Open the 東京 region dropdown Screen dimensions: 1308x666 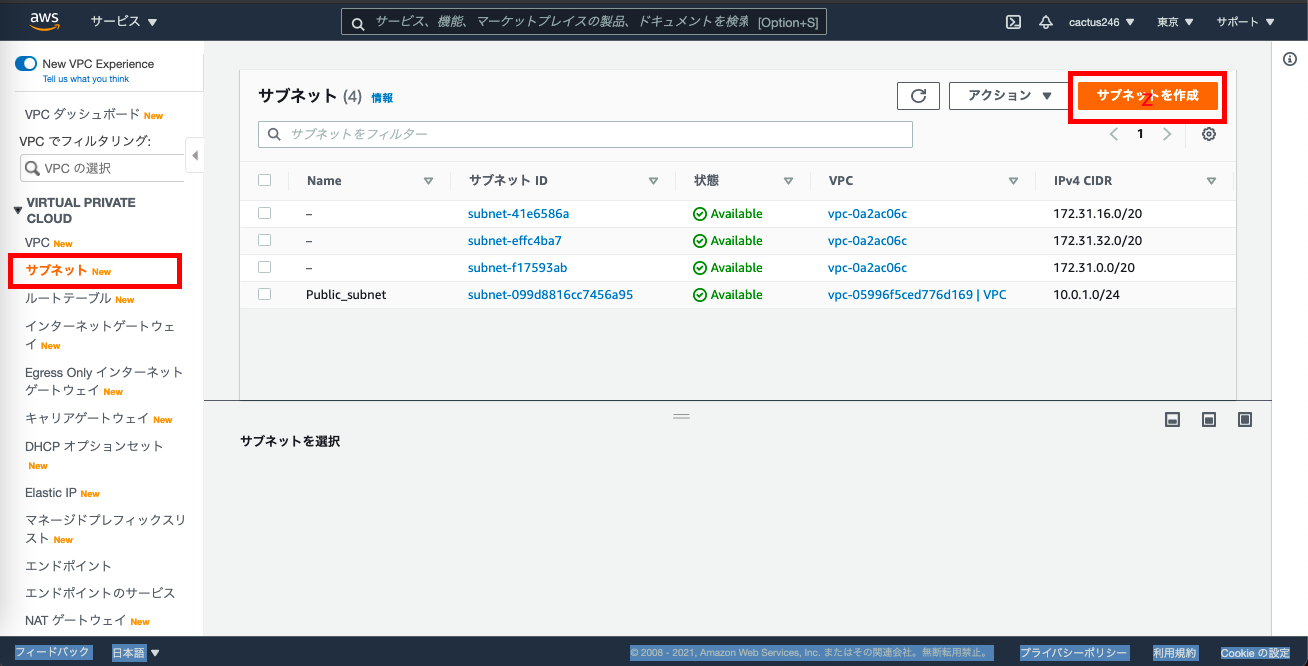click(1174, 22)
